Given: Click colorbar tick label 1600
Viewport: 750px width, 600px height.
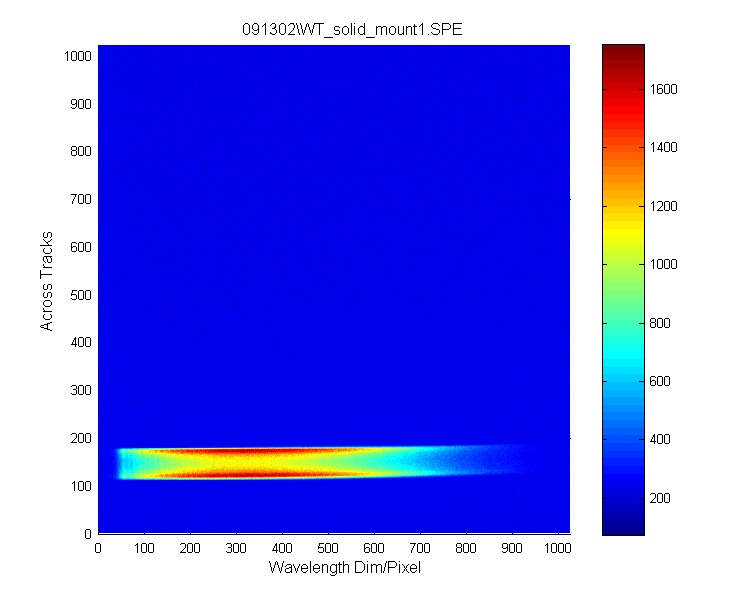Looking at the screenshot, I should (x=663, y=89).
